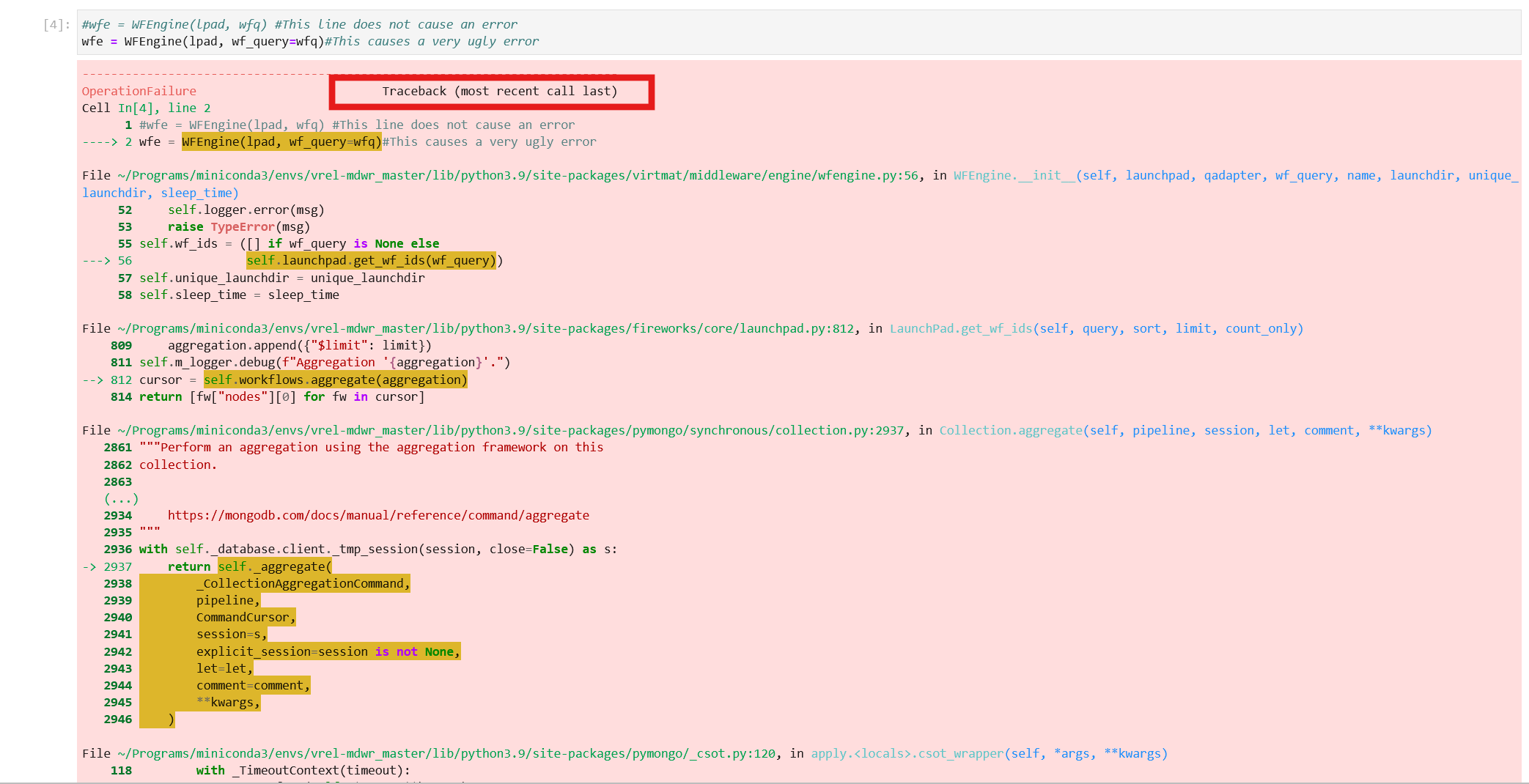Click line 52 'self.logger.error(msg)'
This screenshot has height=784, width=1529.
click(246, 210)
